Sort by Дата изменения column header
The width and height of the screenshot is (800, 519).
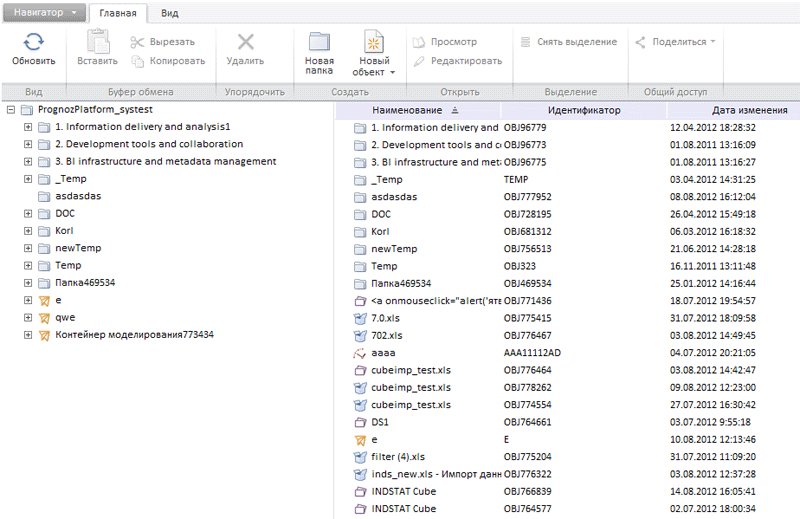pyautogui.click(x=749, y=110)
